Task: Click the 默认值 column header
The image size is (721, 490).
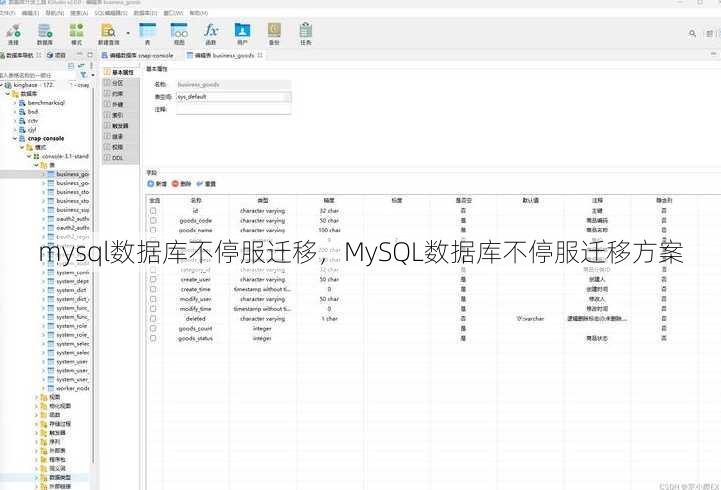Action: point(530,200)
